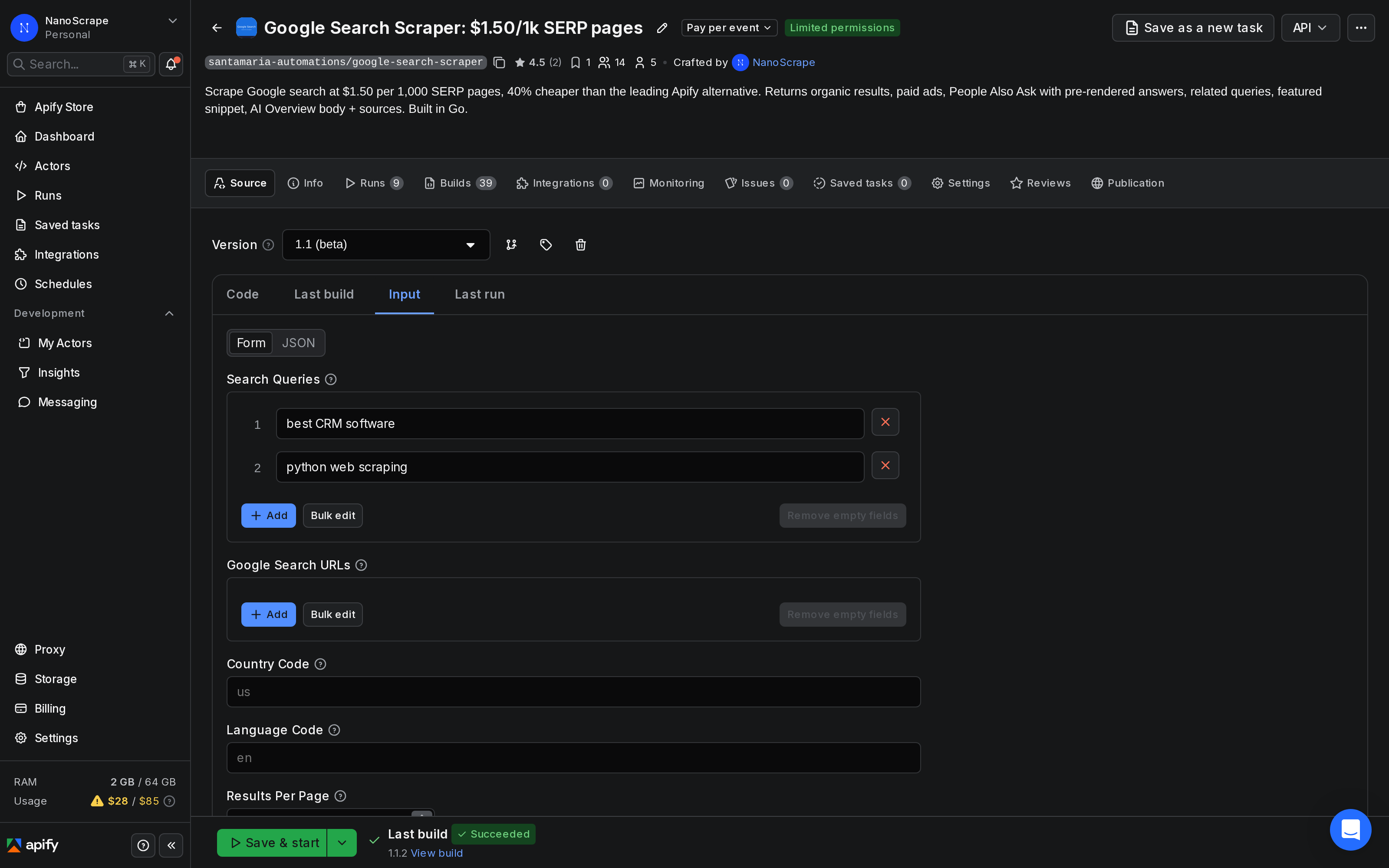Focus the Country Code input field
The height and width of the screenshot is (868, 1389).
pos(573,692)
